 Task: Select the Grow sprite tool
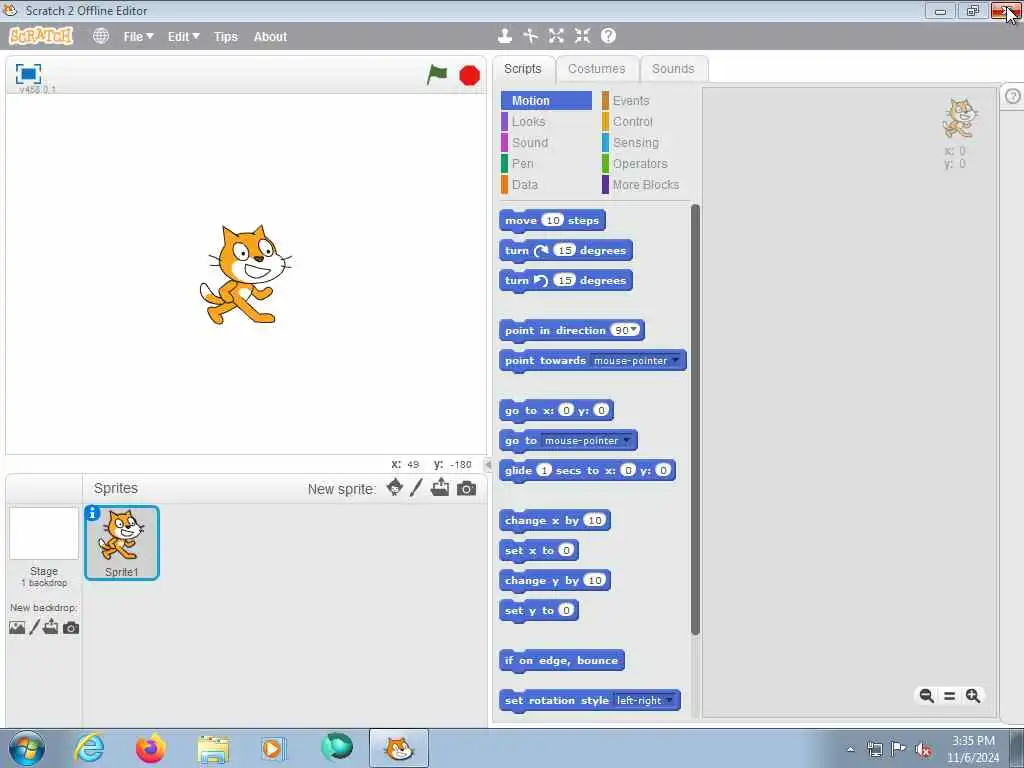click(556, 36)
